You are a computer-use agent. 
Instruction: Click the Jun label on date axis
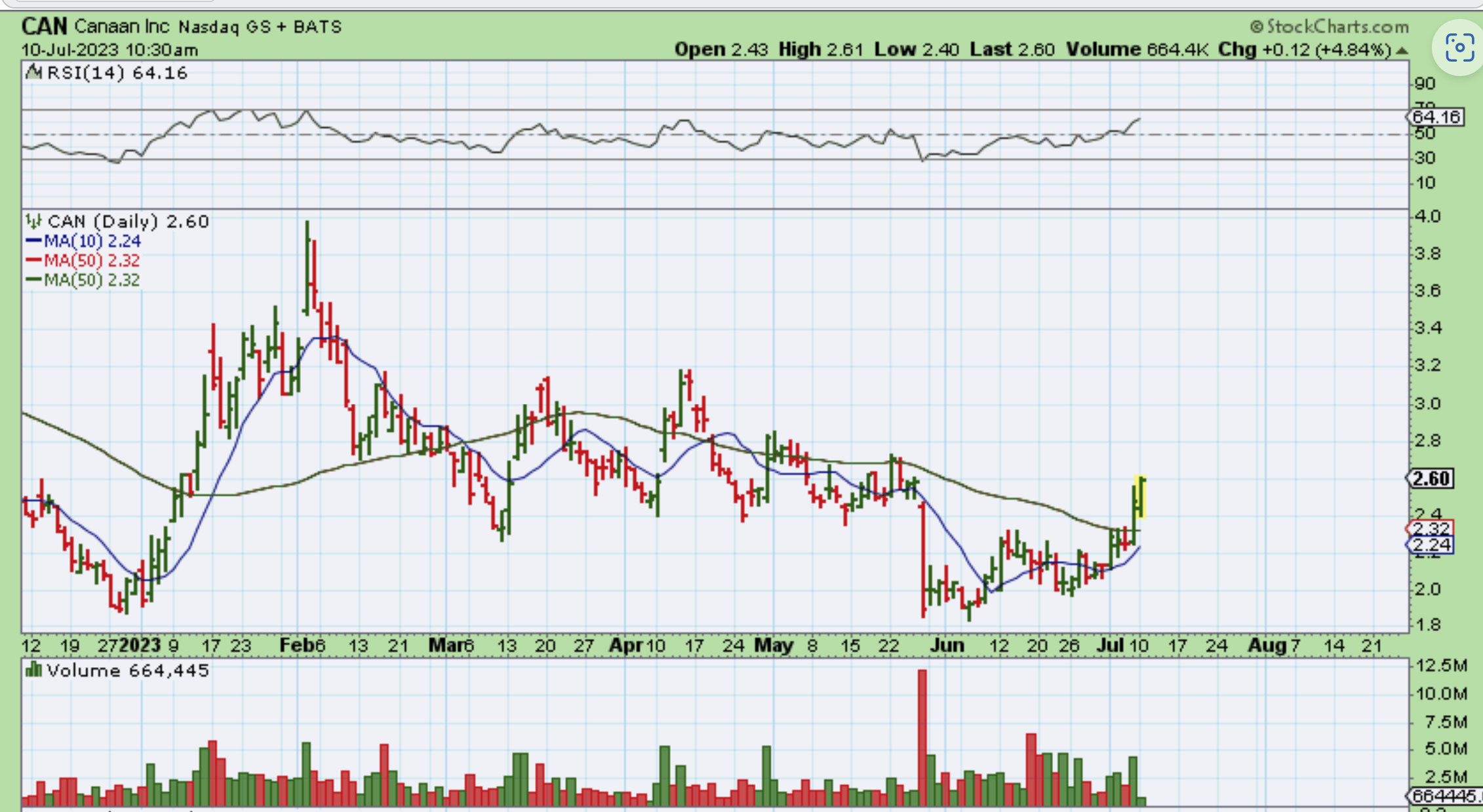pos(947,645)
